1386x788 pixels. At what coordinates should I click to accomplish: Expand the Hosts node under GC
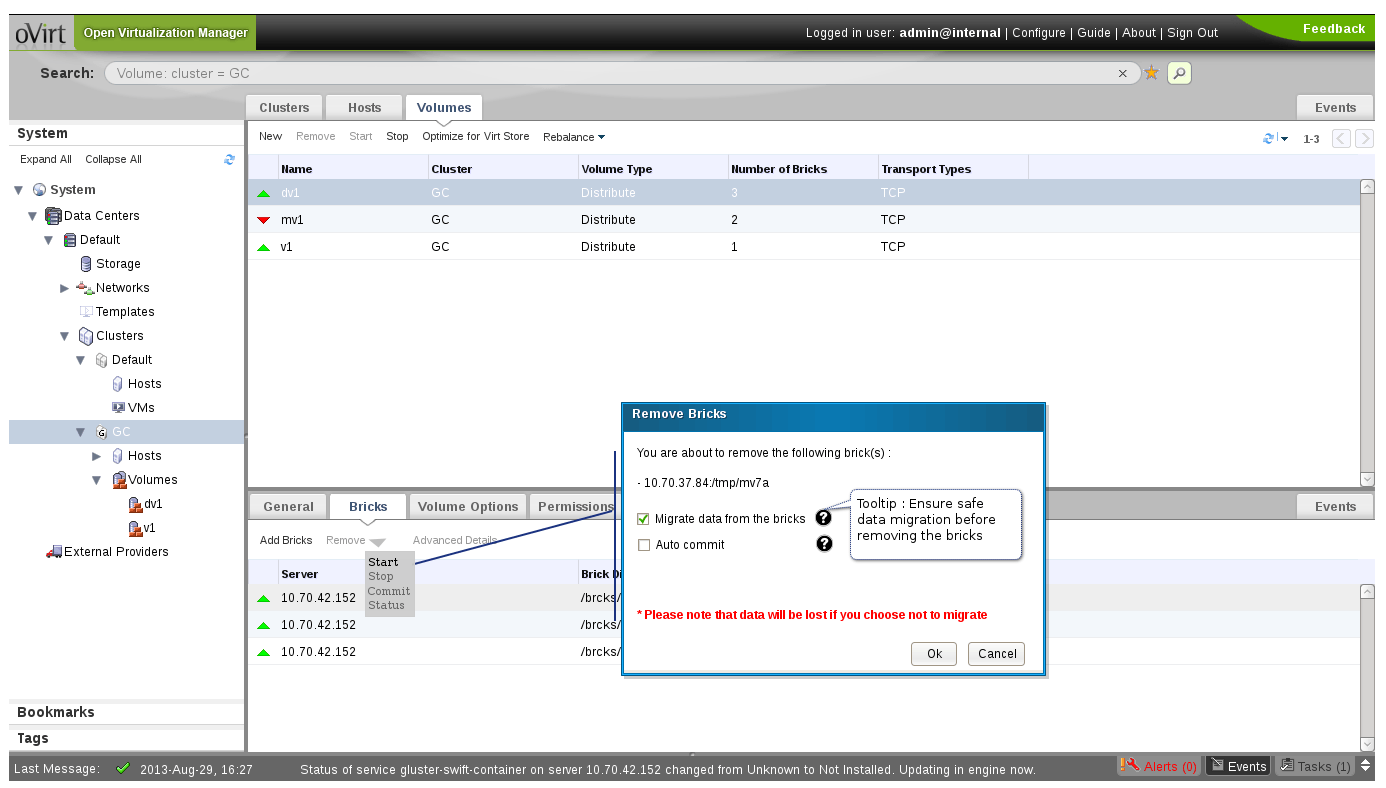97,456
